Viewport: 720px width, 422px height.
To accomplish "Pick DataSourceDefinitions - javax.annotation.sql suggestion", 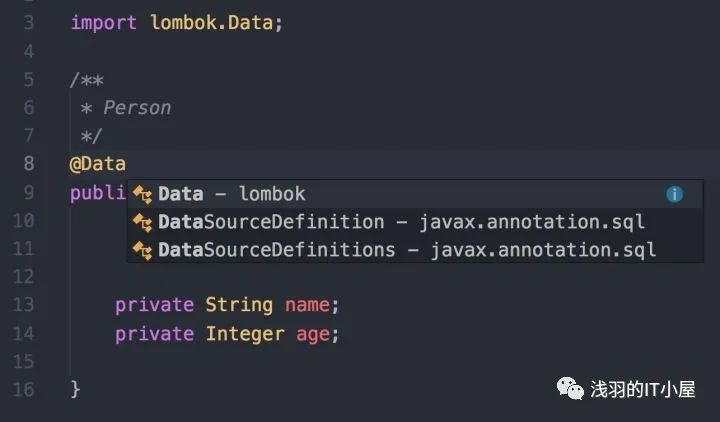I will [415, 250].
